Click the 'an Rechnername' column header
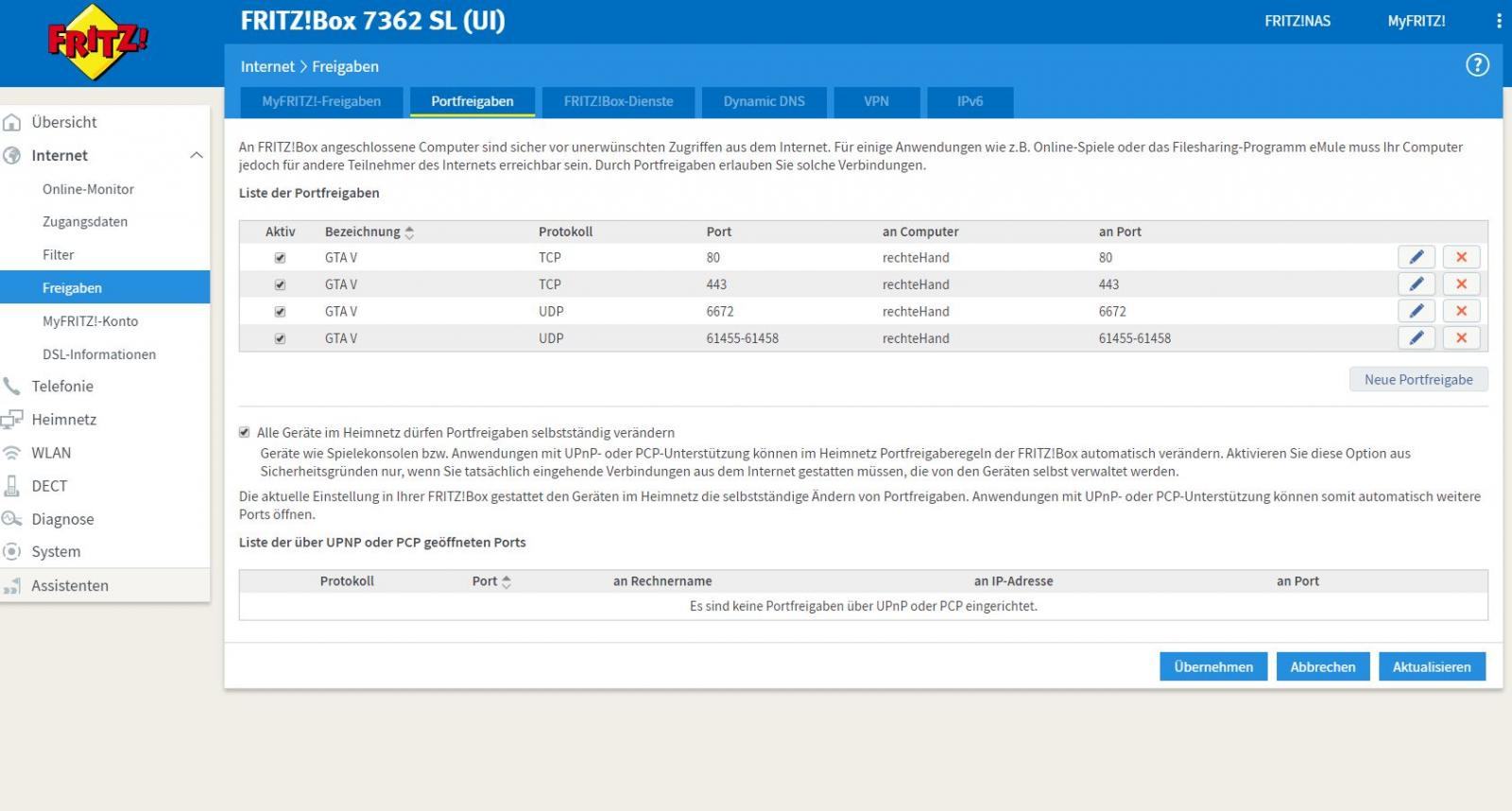 [662, 581]
